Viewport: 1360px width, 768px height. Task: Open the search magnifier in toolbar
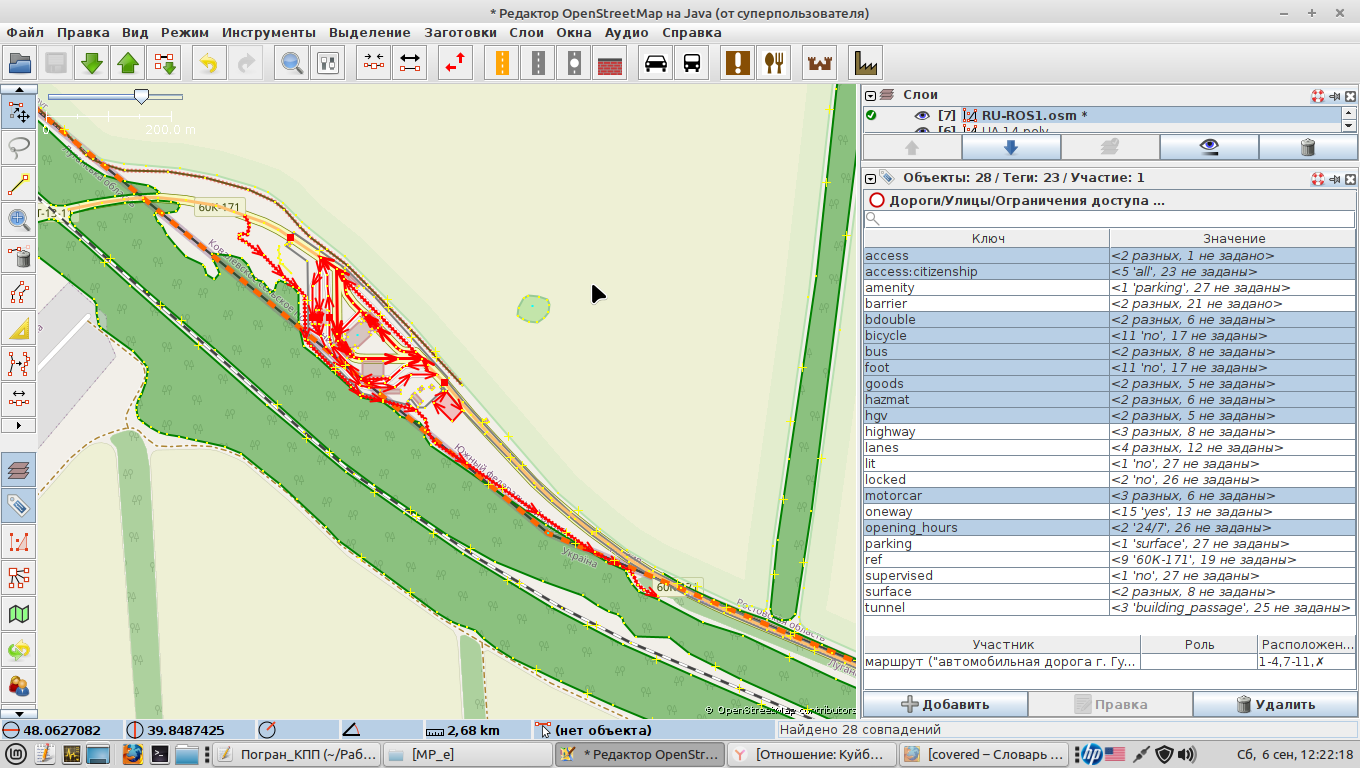point(292,63)
